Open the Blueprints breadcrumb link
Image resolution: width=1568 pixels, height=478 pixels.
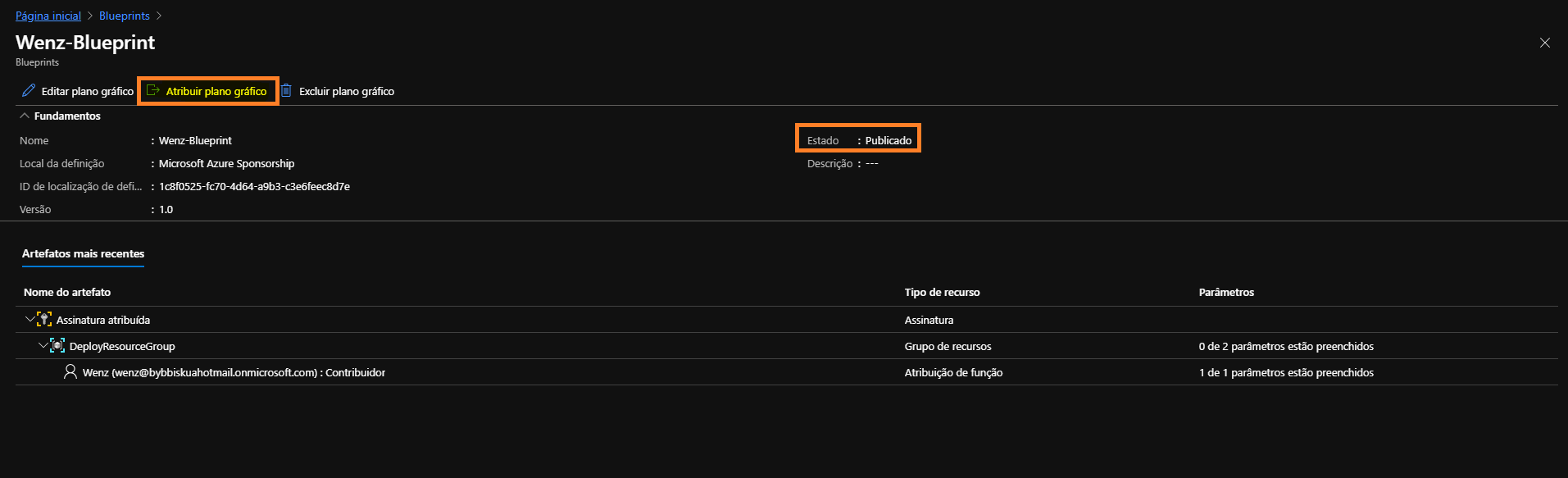point(125,16)
